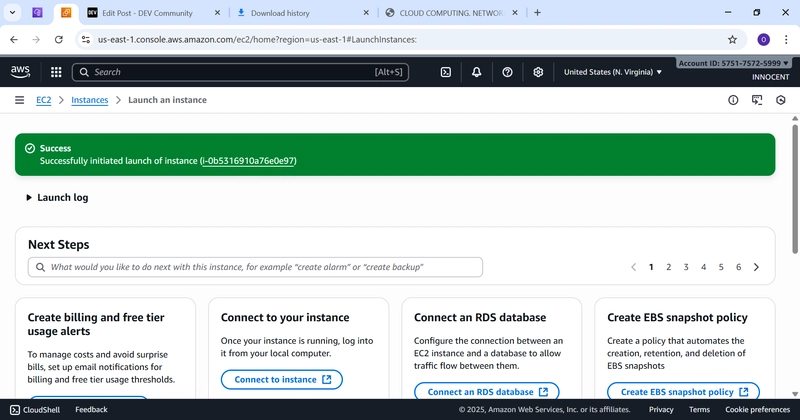
Task: Go to Next Steps page 4
Action: (704, 267)
